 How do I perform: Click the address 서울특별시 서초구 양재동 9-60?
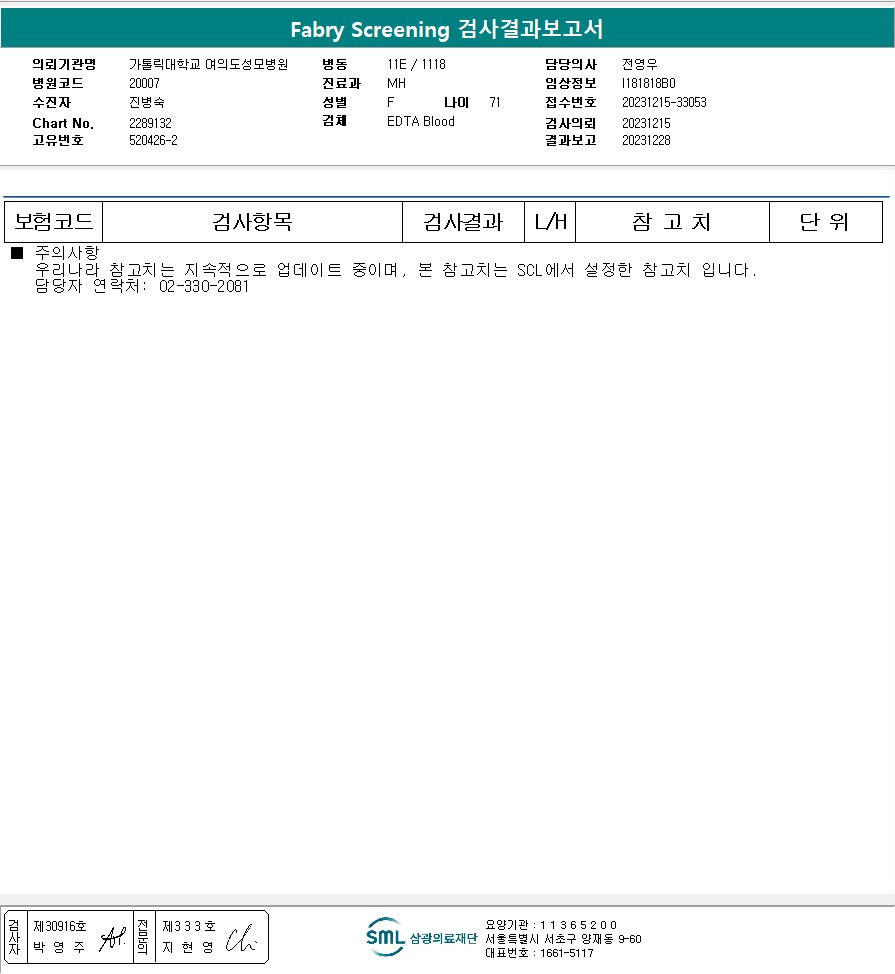[563, 939]
